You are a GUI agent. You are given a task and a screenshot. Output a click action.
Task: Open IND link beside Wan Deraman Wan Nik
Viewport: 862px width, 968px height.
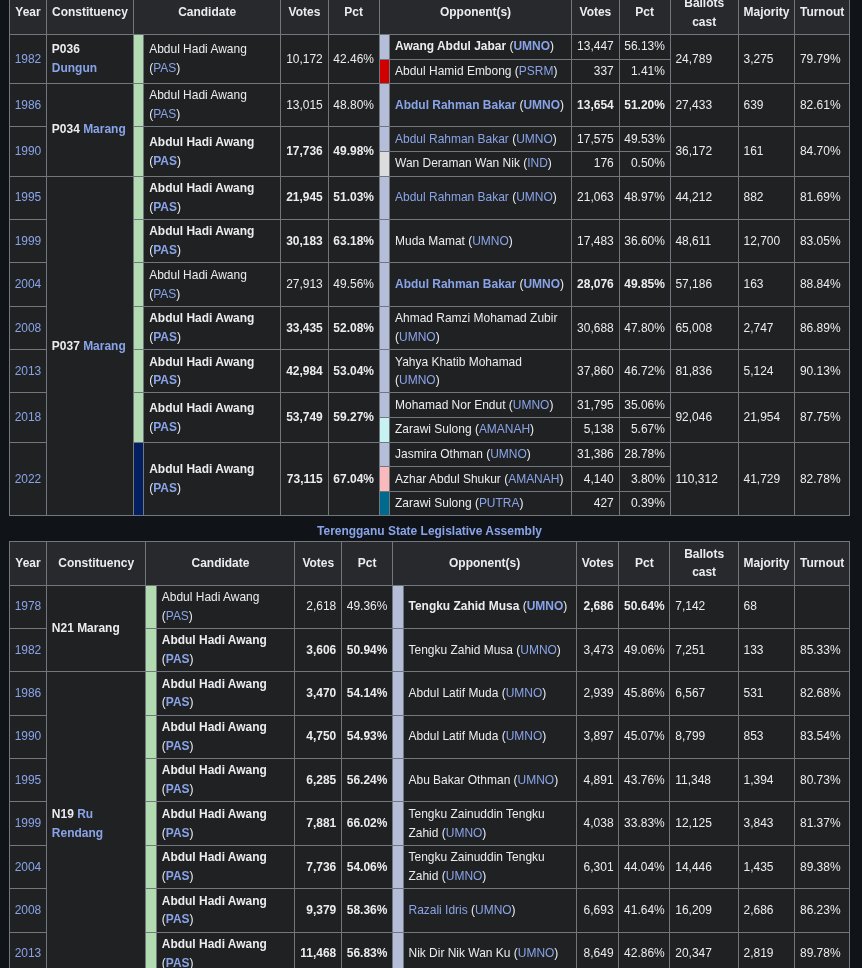pyautogui.click(x=537, y=163)
